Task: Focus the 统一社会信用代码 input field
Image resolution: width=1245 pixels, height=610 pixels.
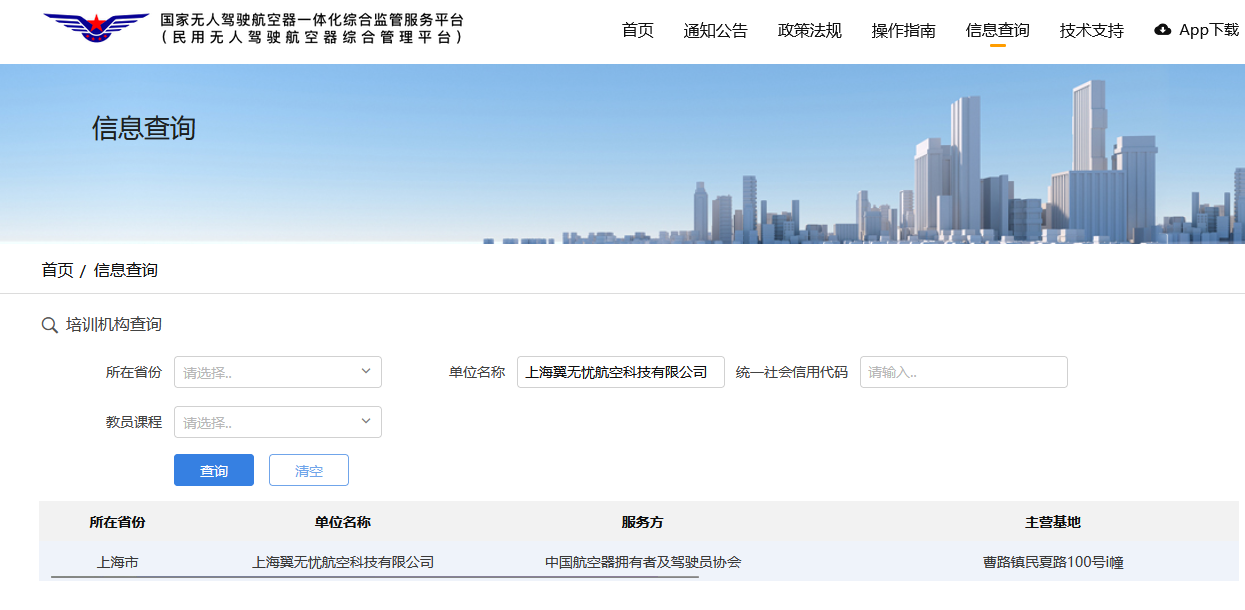Action: pyautogui.click(x=964, y=372)
